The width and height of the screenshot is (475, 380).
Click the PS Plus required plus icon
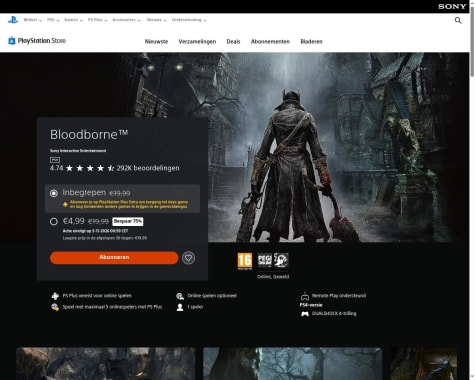tap(55, 296)
